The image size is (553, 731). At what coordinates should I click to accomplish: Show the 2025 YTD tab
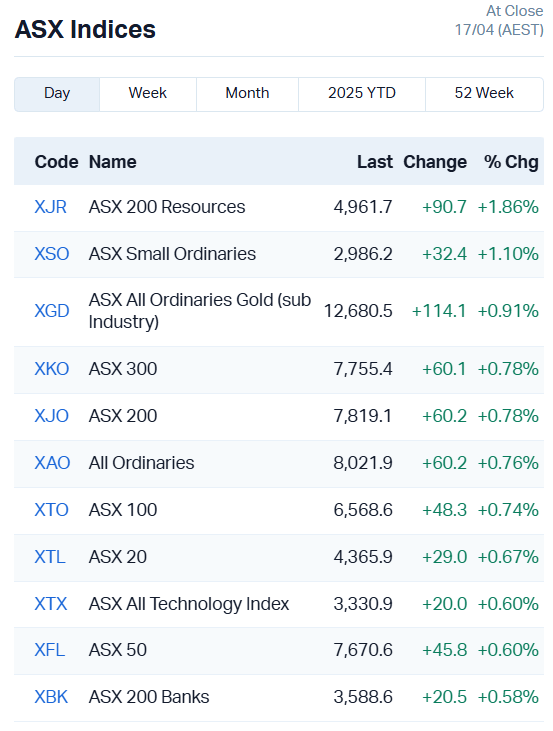click(362, 94)
